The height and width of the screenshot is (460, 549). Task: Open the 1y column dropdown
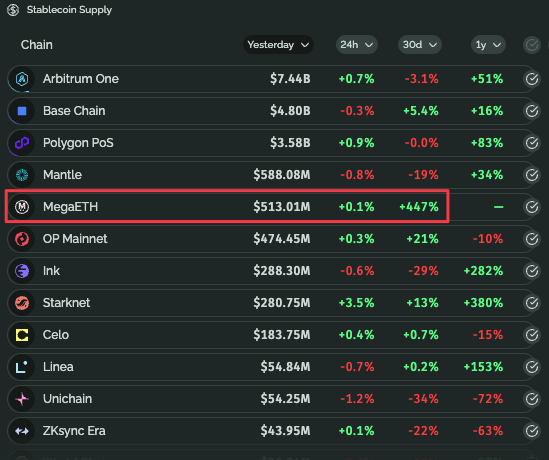click(488, 45)
